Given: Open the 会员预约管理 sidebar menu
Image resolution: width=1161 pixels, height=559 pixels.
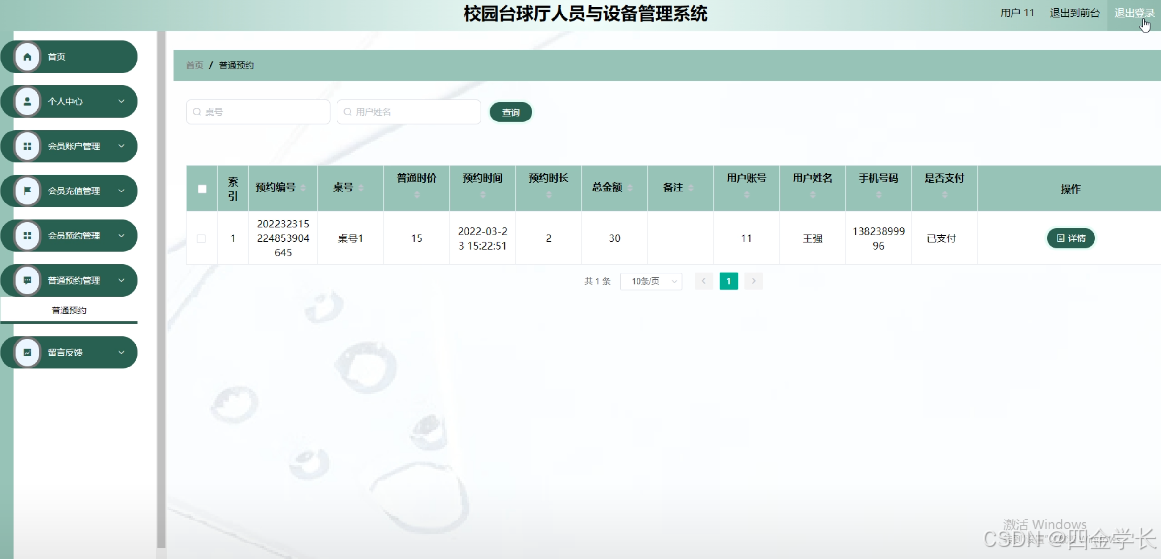Looking at the screenshot, I should pos(70,235).
